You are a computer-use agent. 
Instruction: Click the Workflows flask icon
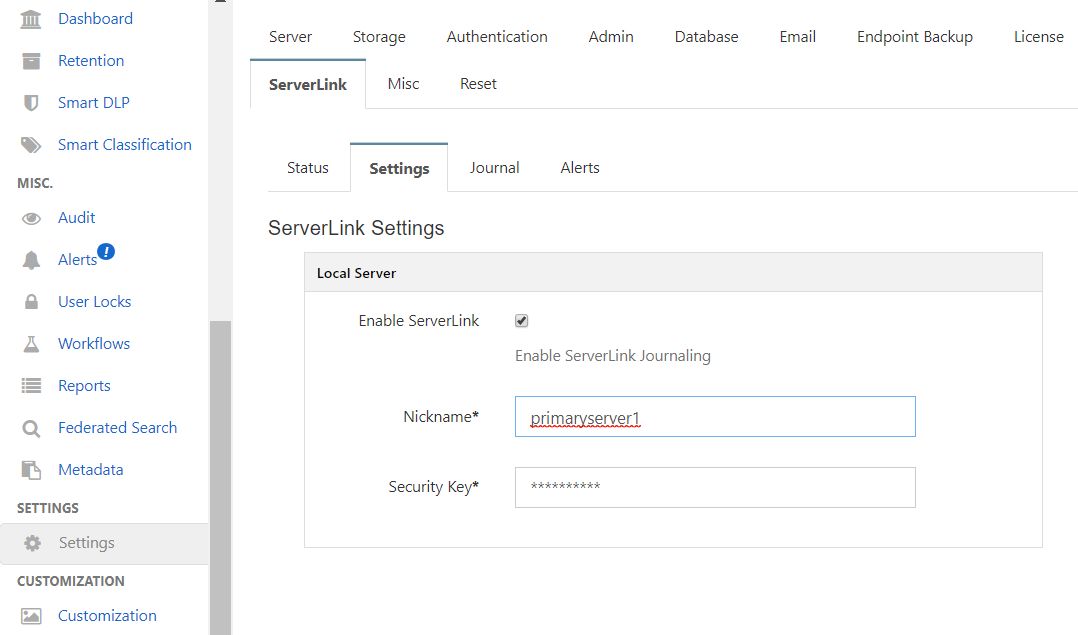[x=31, y=344]
